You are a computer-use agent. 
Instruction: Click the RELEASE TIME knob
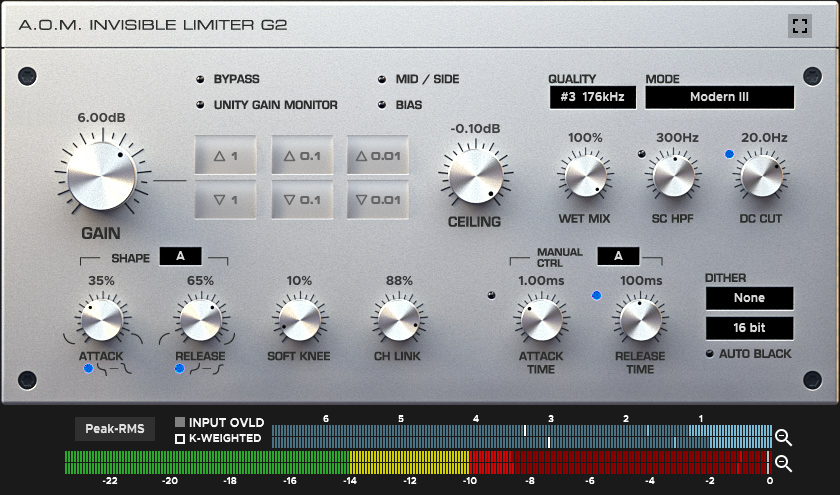coord(641,320)
